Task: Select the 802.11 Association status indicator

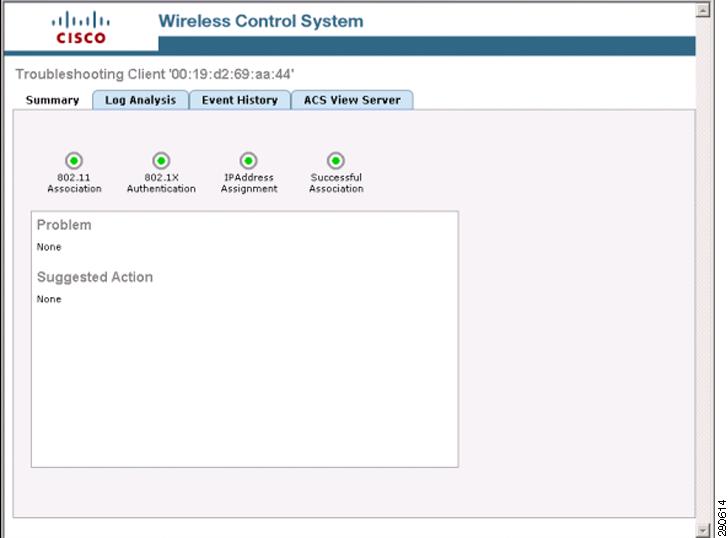Action: coord(74,161)
